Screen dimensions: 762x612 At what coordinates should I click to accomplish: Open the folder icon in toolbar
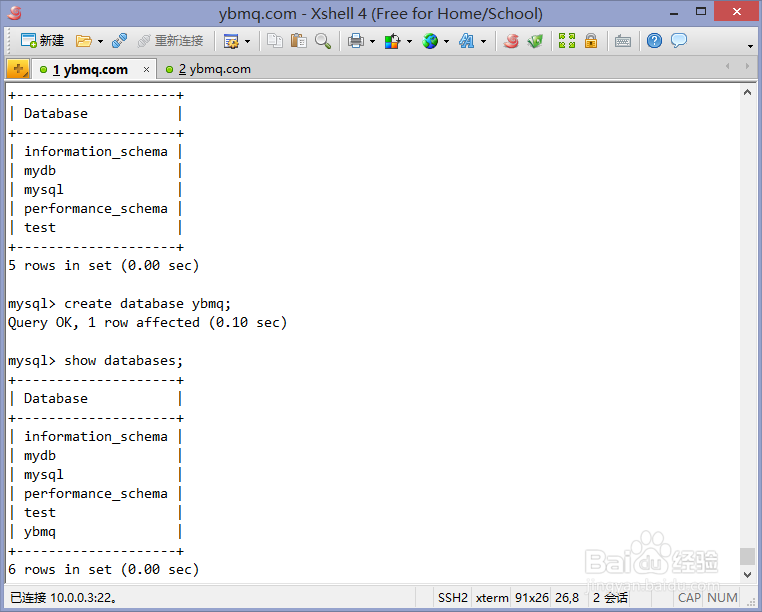click(84, 41)
